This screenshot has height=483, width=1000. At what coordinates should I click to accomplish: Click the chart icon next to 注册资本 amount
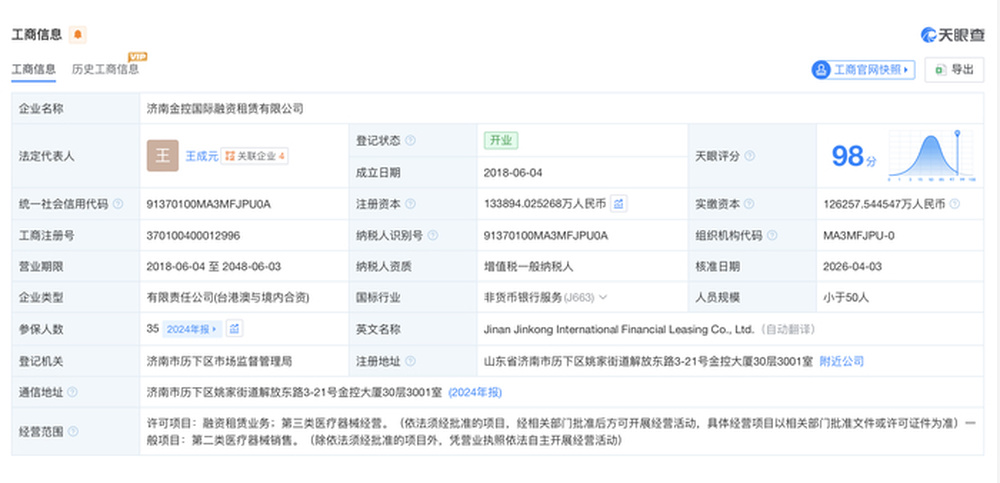620,204
